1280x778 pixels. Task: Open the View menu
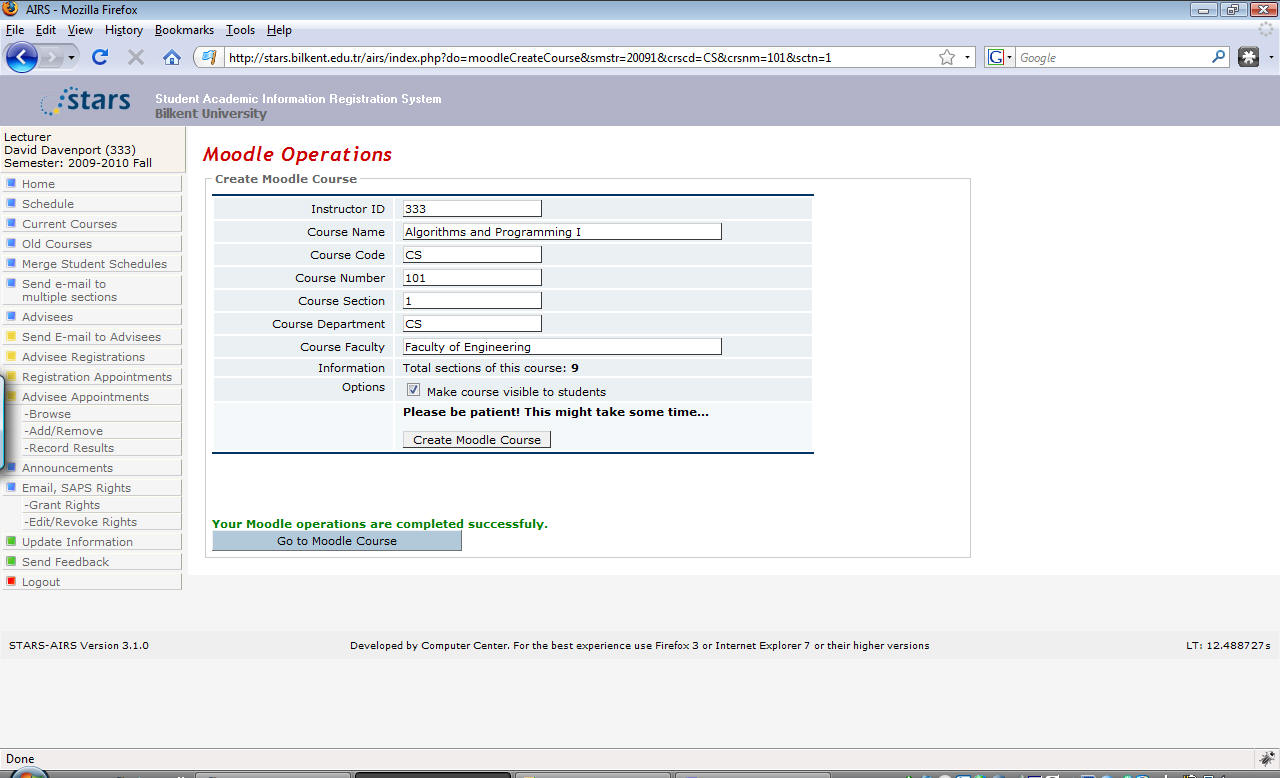[x=80, y=30]
